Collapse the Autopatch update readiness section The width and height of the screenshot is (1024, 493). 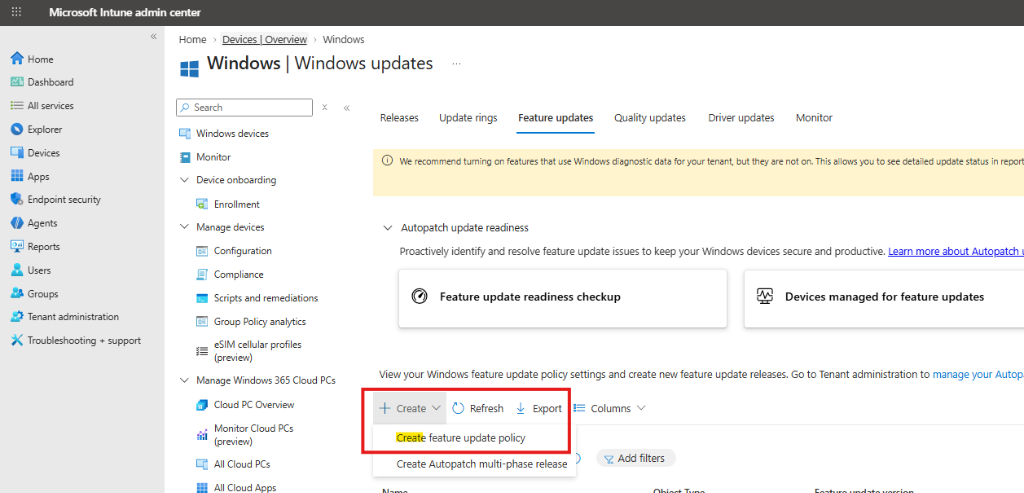387,228
